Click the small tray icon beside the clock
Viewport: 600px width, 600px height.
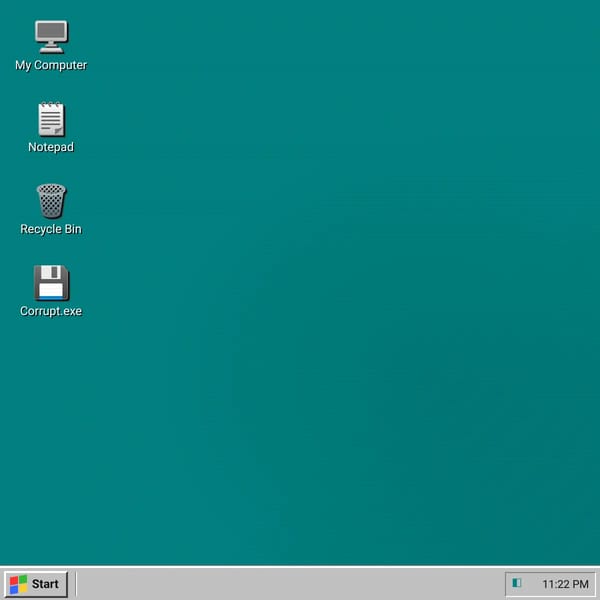(x=517, y=583)
